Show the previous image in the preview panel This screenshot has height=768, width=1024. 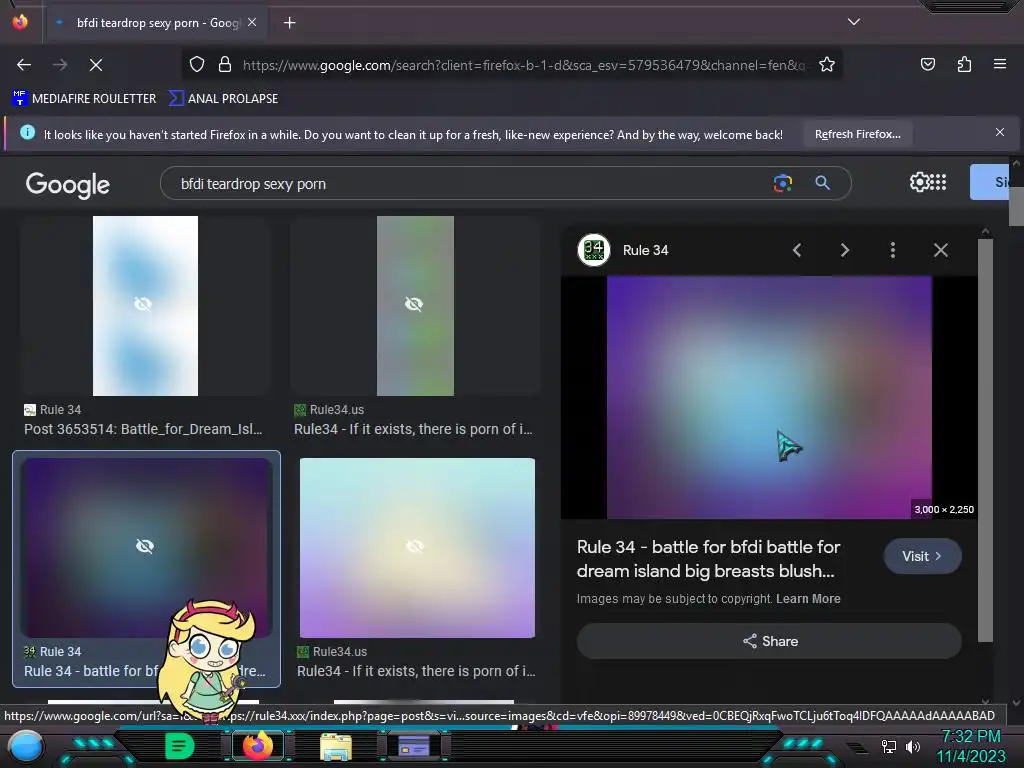[x=797, y=250]
